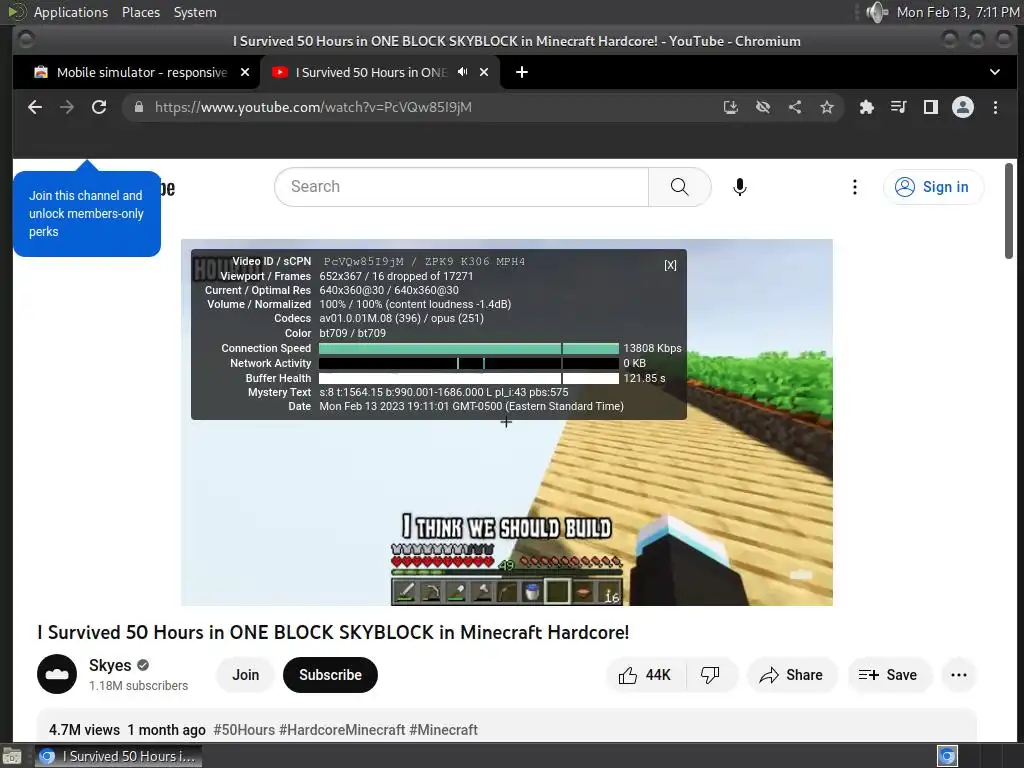Screen dimensions: 1024x768
Task: Bookmark this page with the star icon
Action: (827, 107)
